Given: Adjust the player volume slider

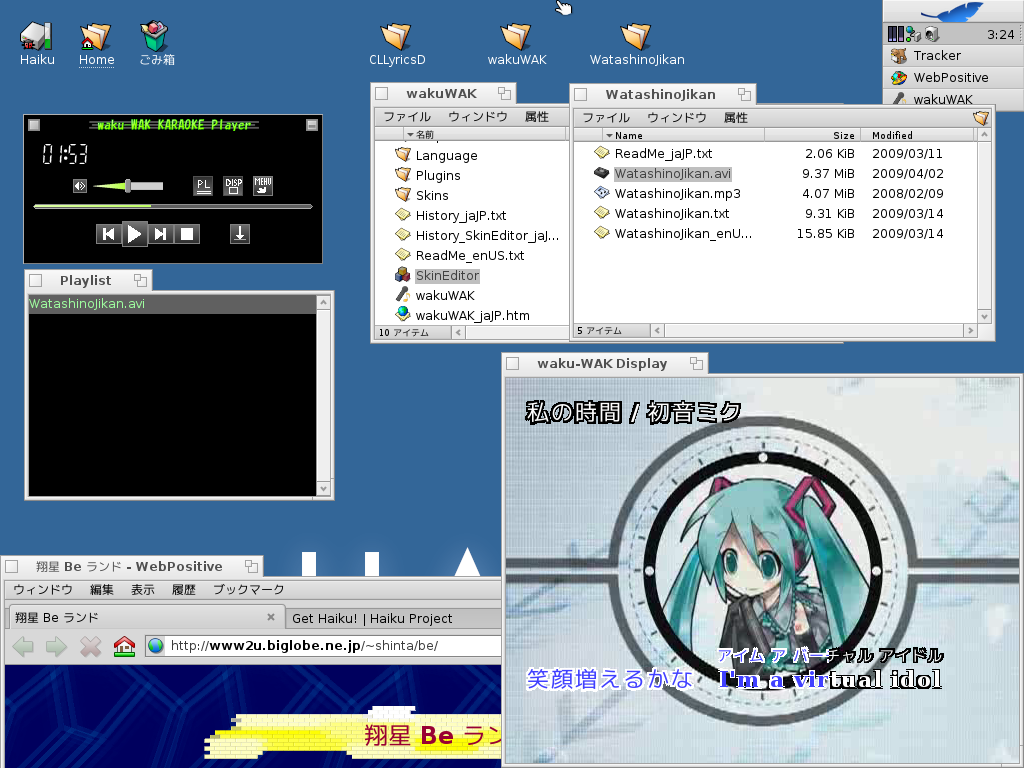Looking at the screenshot, I should pos(128,186).
